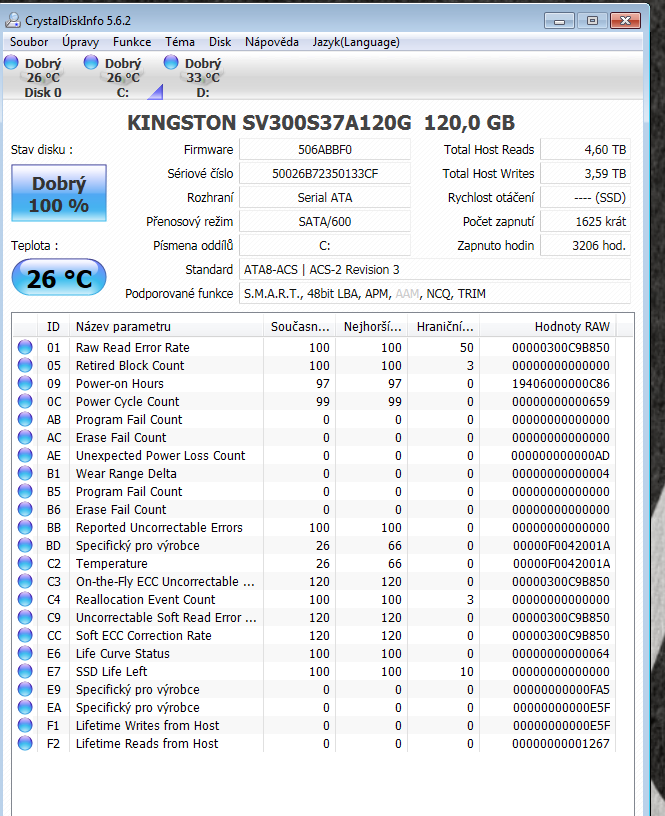The height and width of the screenshot is (816, 665).
Task: Click RAW value 00000000001267
Action: click(x=560, y=743)
